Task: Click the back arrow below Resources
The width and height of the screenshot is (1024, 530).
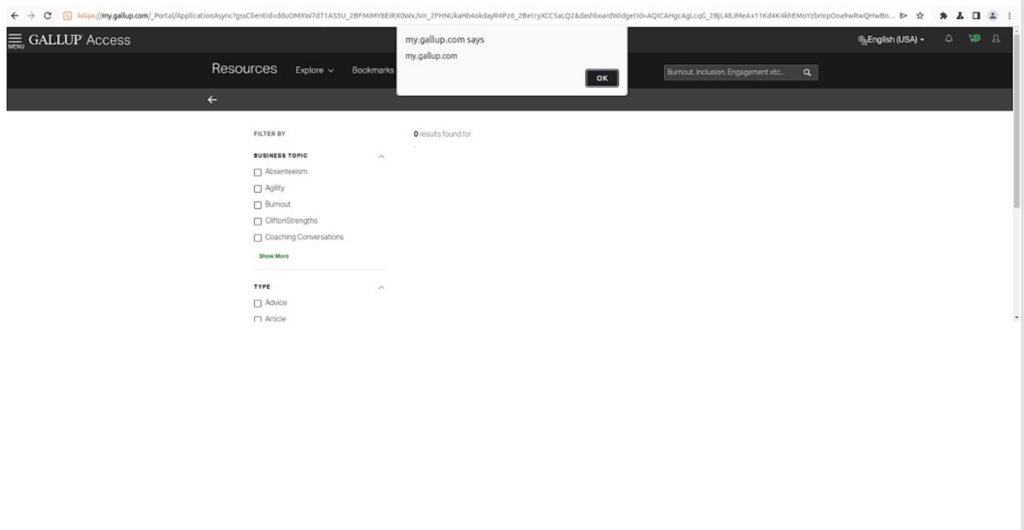Action: click(212, 100)
